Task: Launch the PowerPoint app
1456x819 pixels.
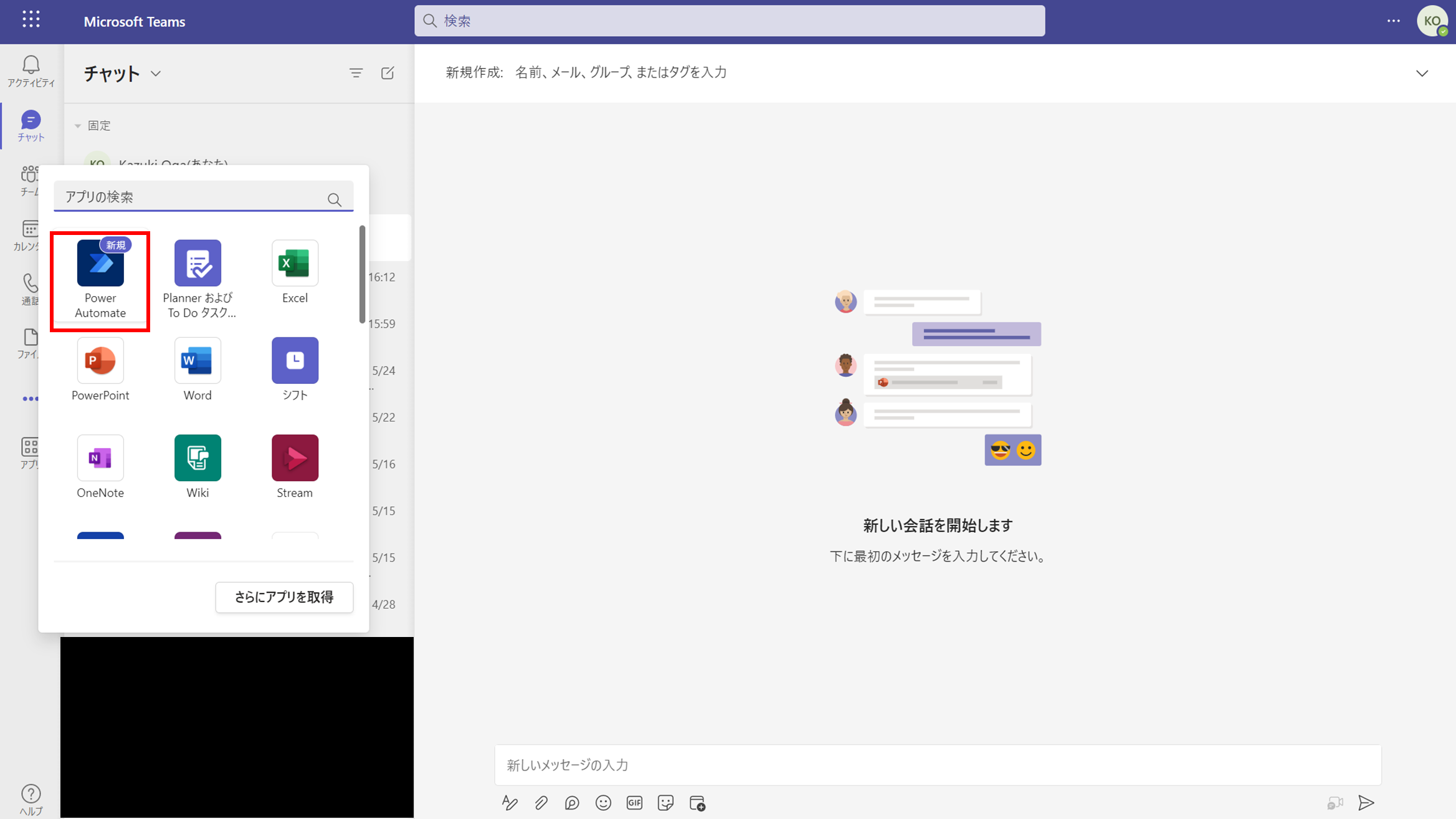Action: pos(100,370)
